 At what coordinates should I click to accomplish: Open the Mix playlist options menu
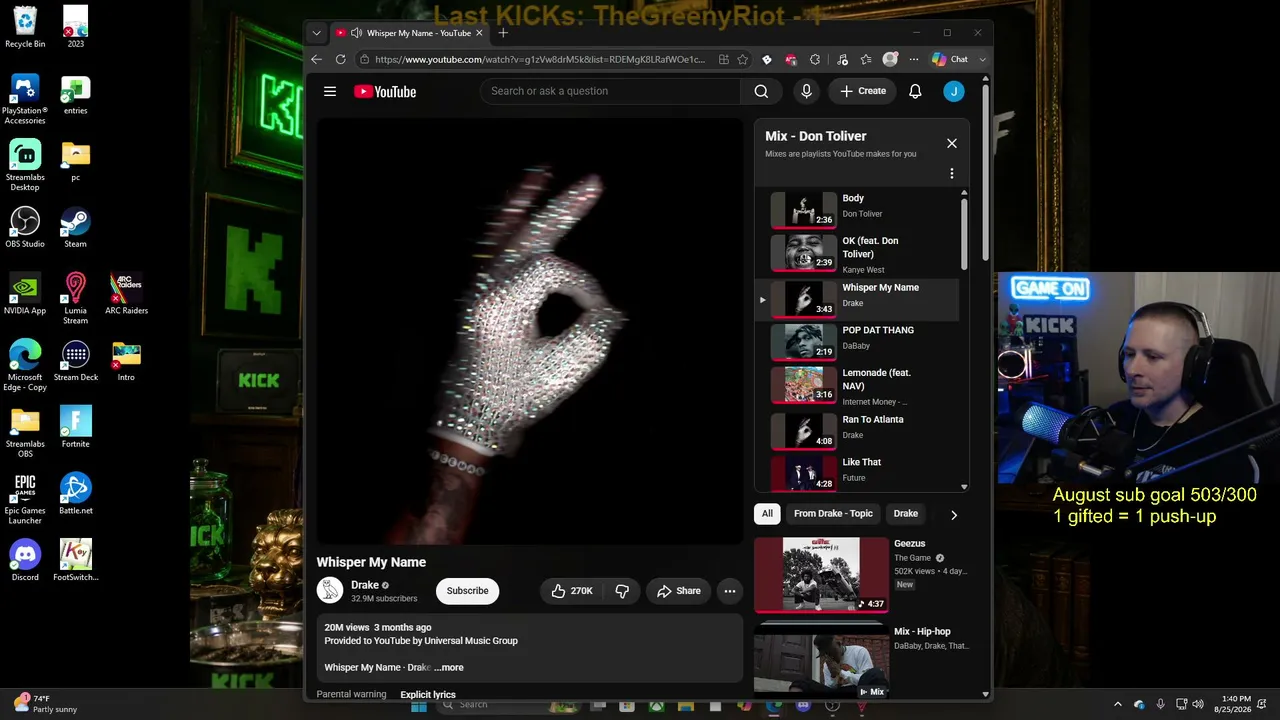952,174
